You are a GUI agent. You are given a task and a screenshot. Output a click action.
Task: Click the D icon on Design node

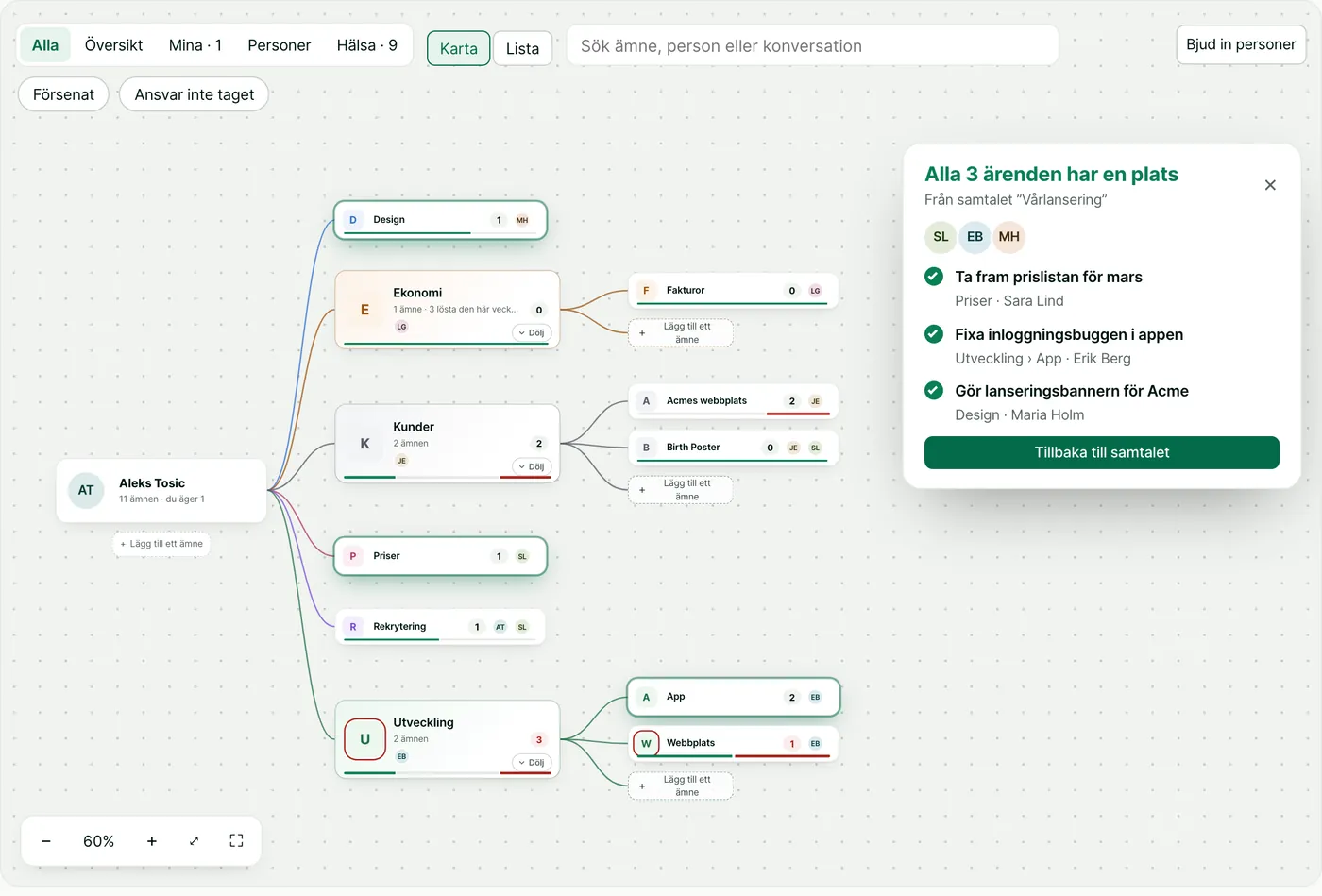[x=353, y=220]
